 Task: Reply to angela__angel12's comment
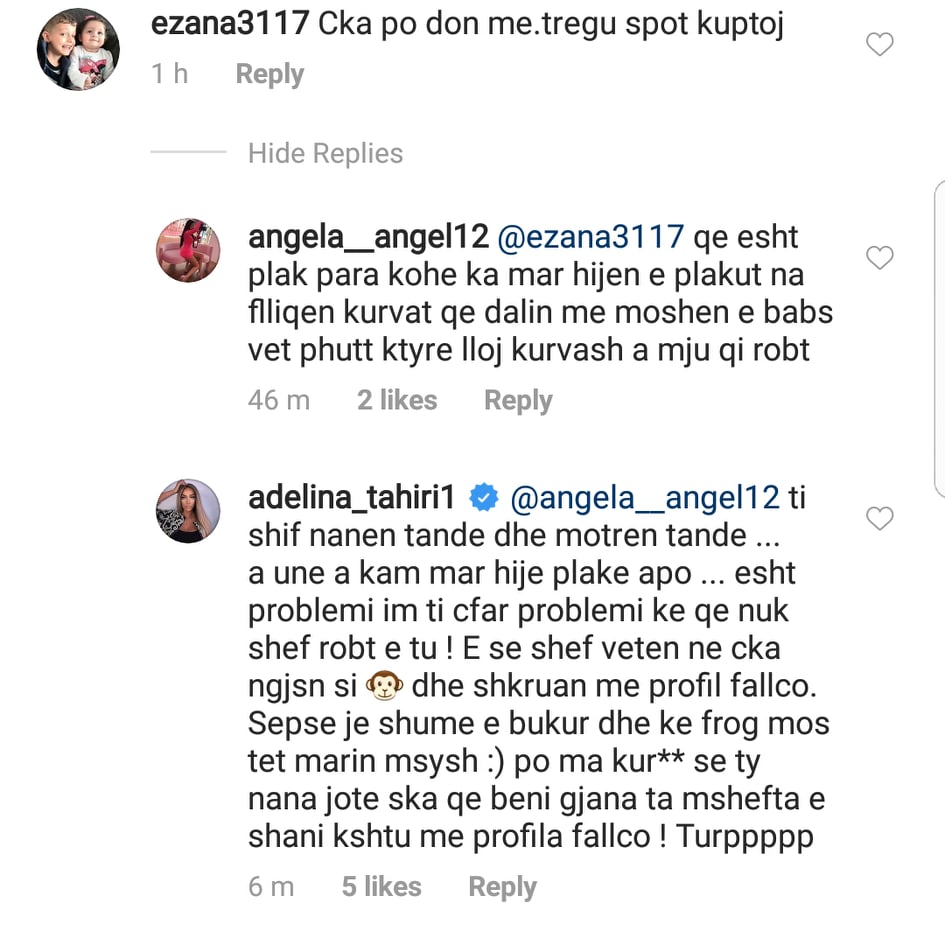pyautogui.click(x=518, y=401)
